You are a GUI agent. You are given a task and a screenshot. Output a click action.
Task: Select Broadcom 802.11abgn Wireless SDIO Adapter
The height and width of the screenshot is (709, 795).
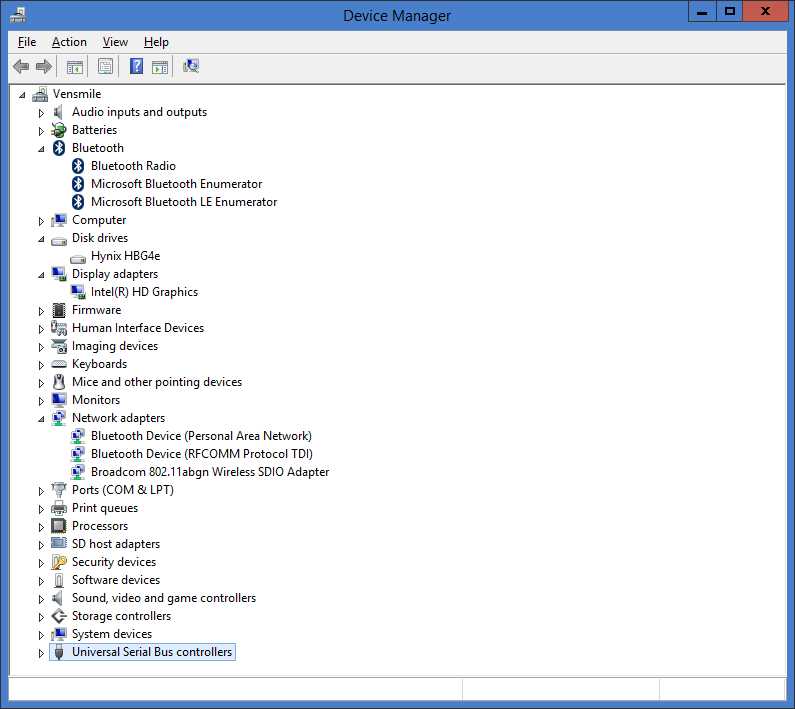pos(210,472)
